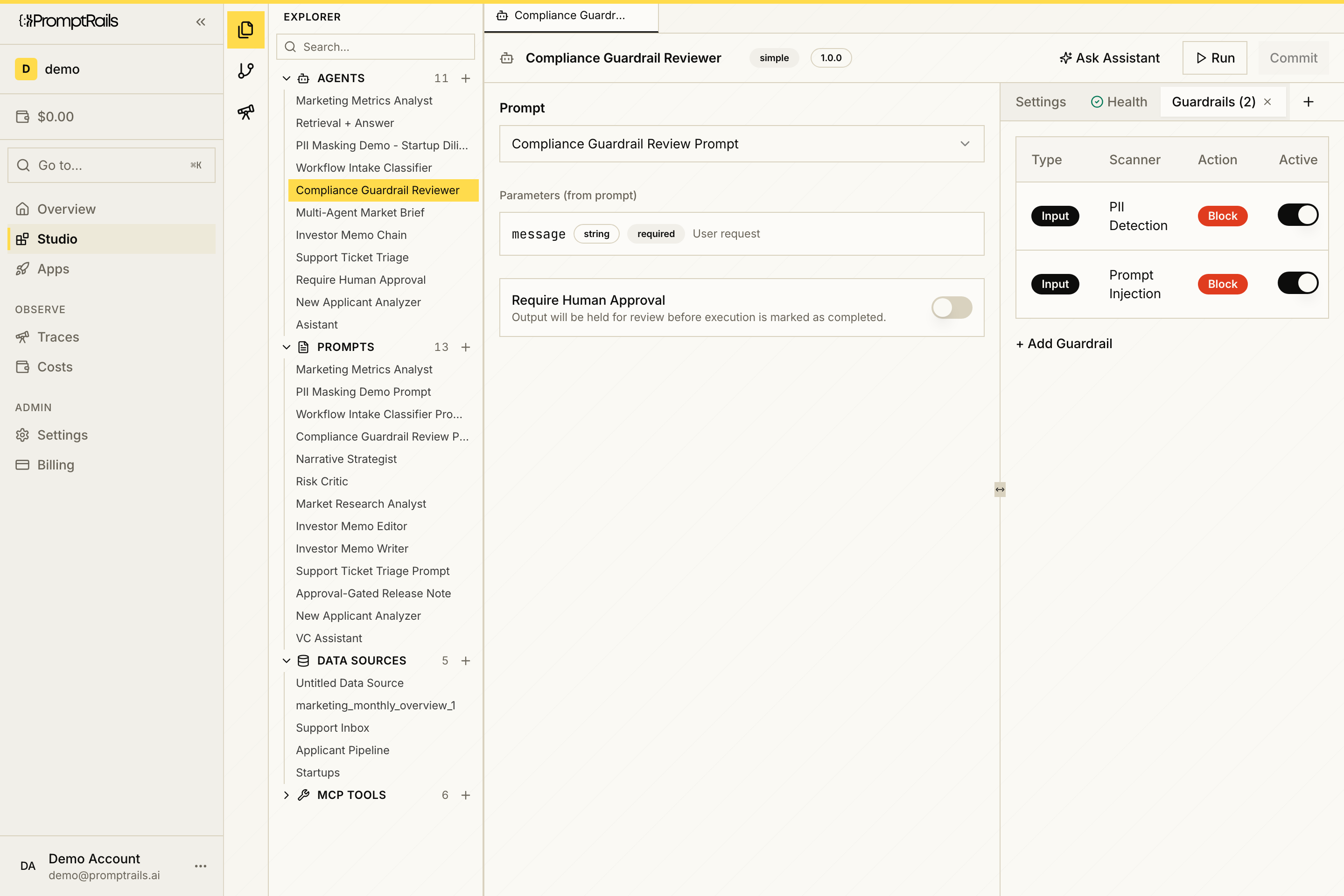This screenshot has width=1344, height=896.
Task: Open Apps in sidebar
Action: [x=112, y=269]
